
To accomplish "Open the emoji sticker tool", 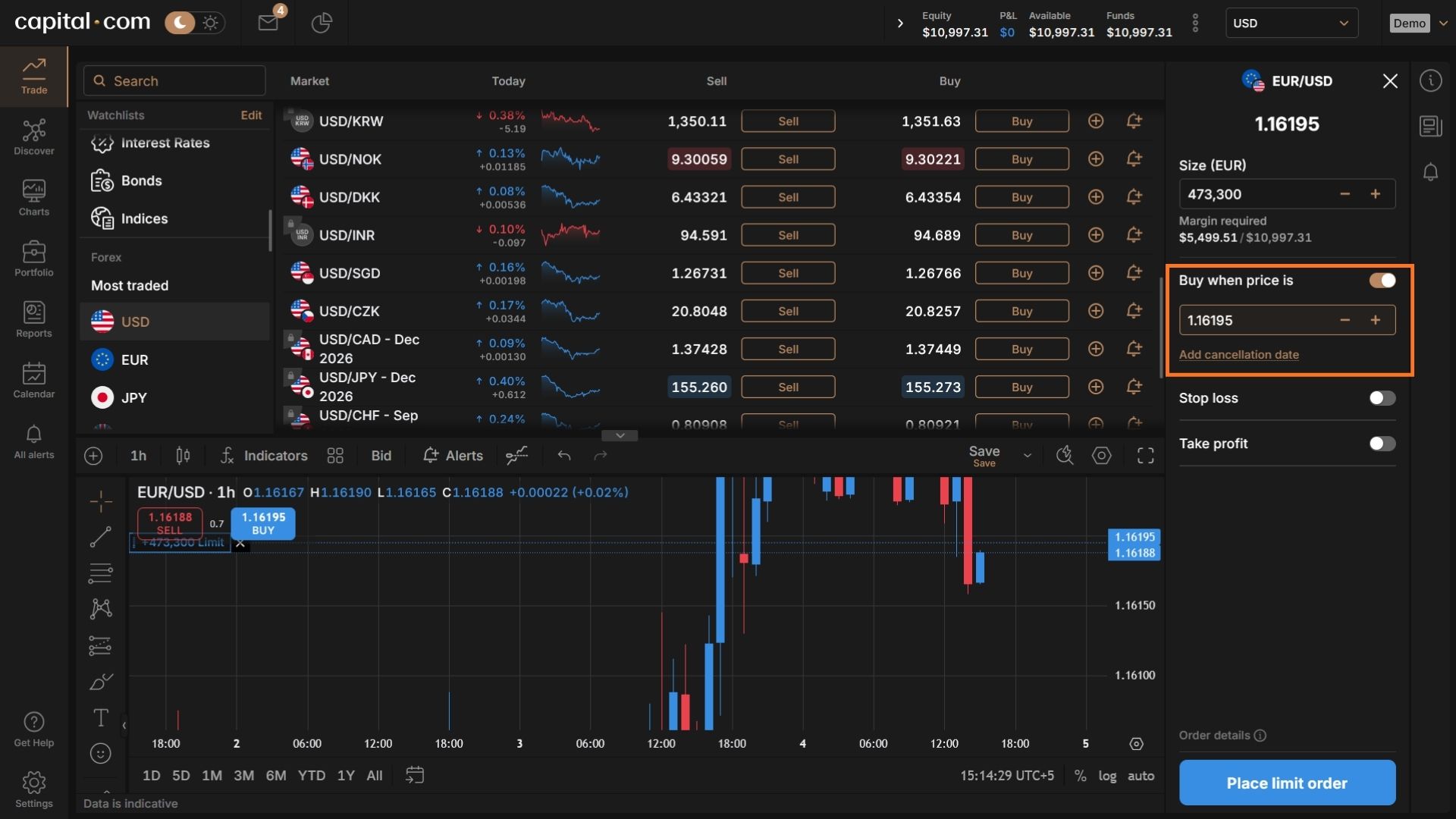I will 100,753.
